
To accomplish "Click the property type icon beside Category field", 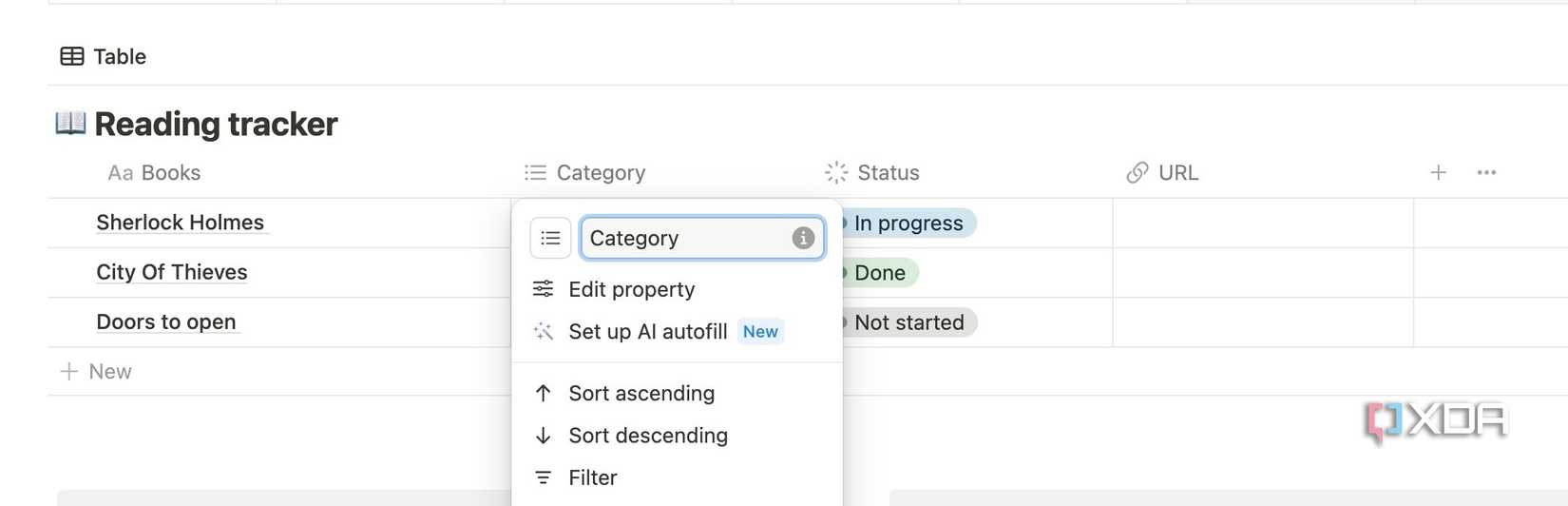I will (550, 238).
